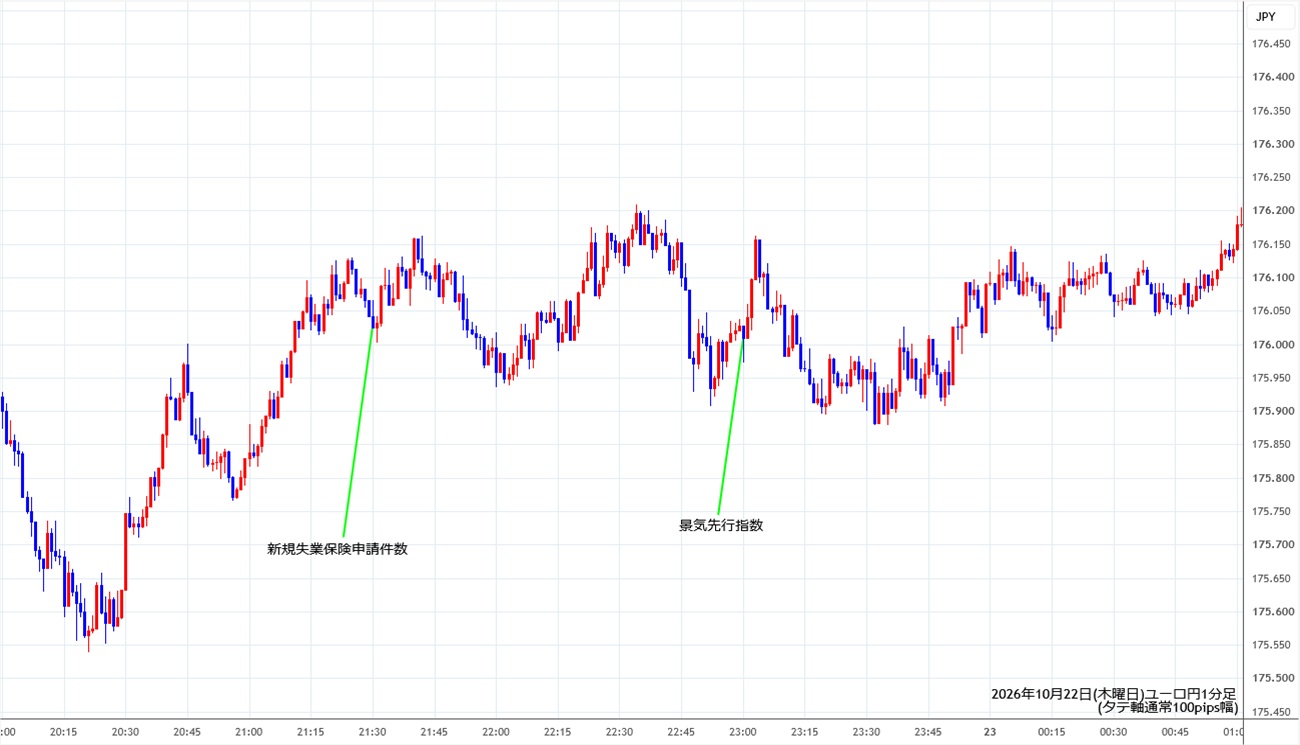
Task: Click the 175.950 price axis label
Action: (x=1271, y=378)
